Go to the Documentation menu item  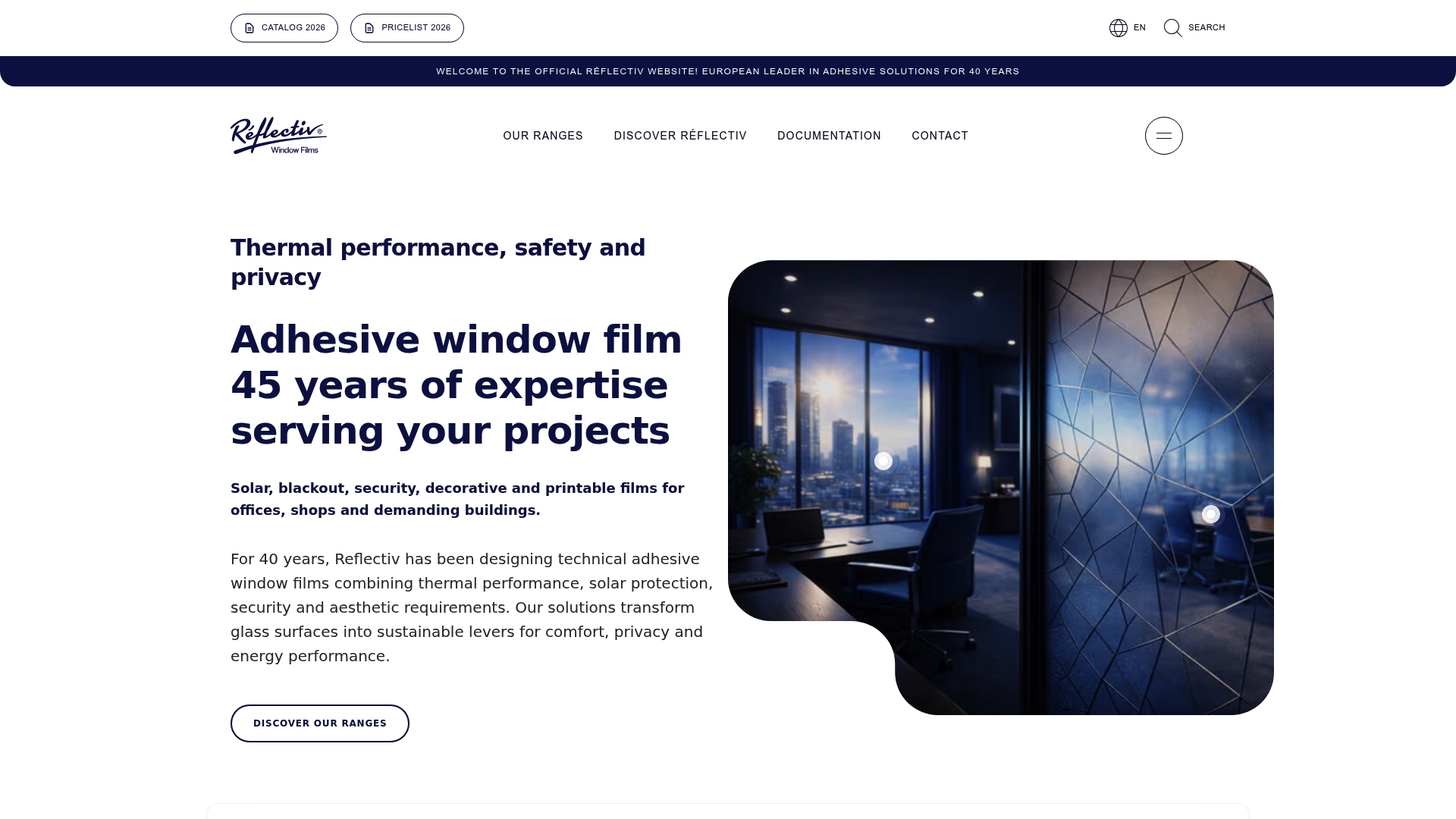click(829, 136)
